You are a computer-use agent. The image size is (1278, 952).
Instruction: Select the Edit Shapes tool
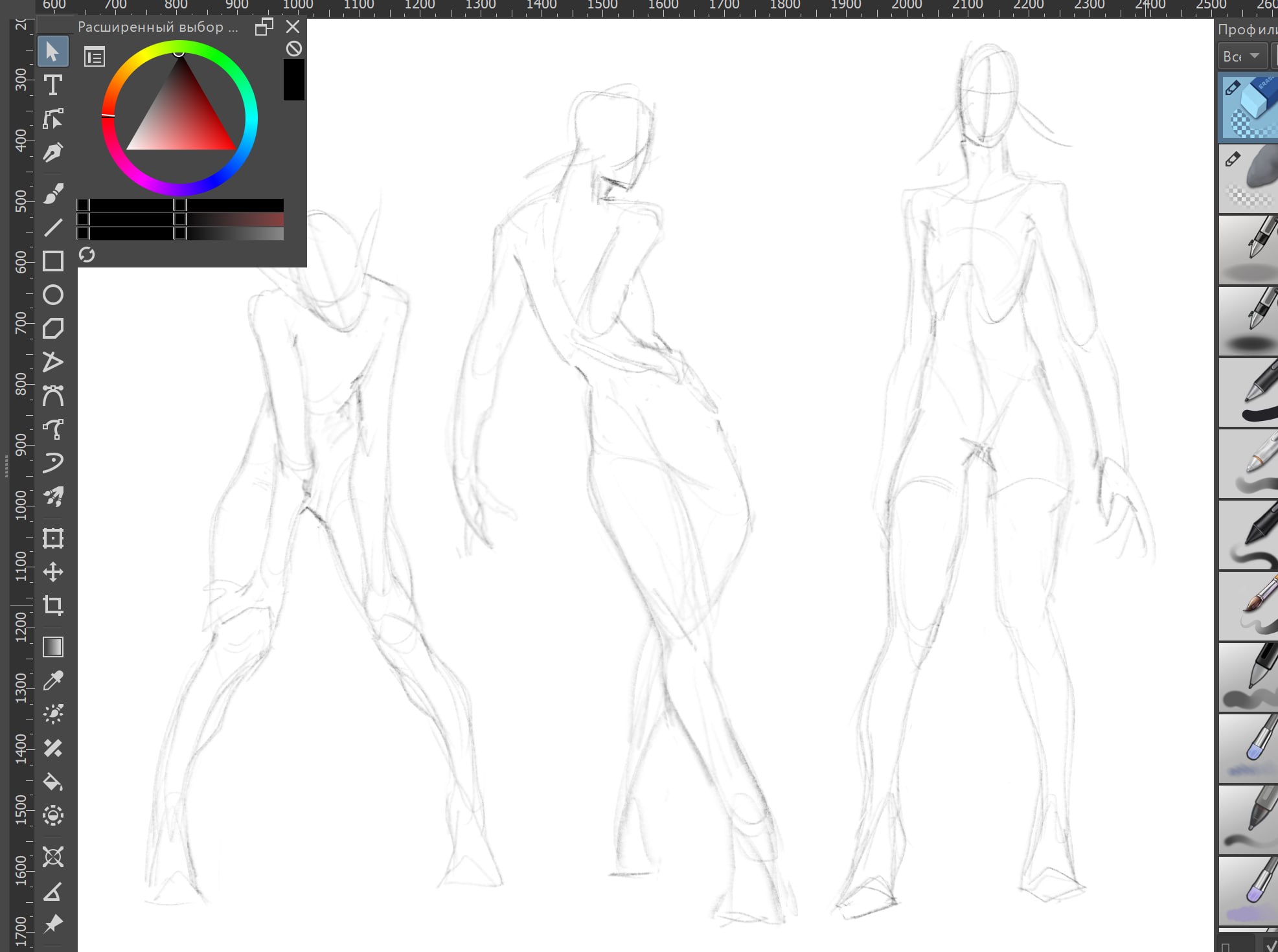[x=53, y=119]
